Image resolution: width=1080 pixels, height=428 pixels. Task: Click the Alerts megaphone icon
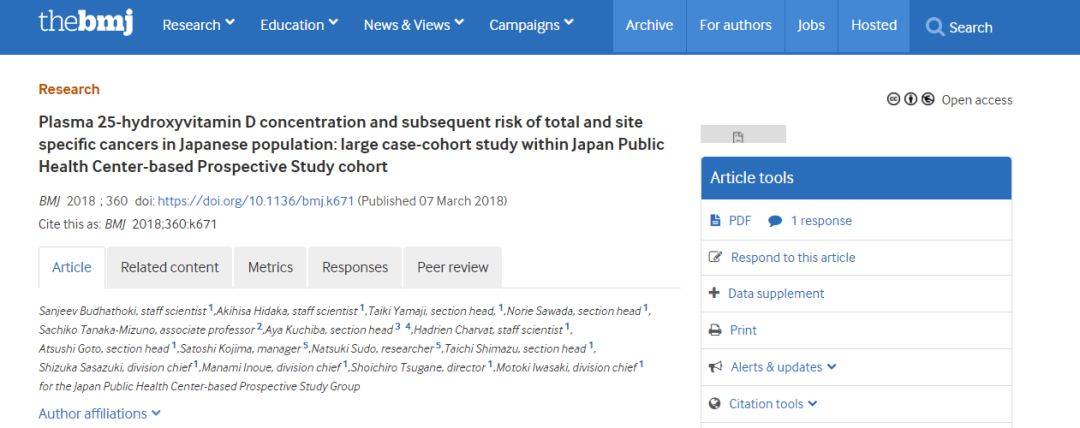tap(715, 367)
